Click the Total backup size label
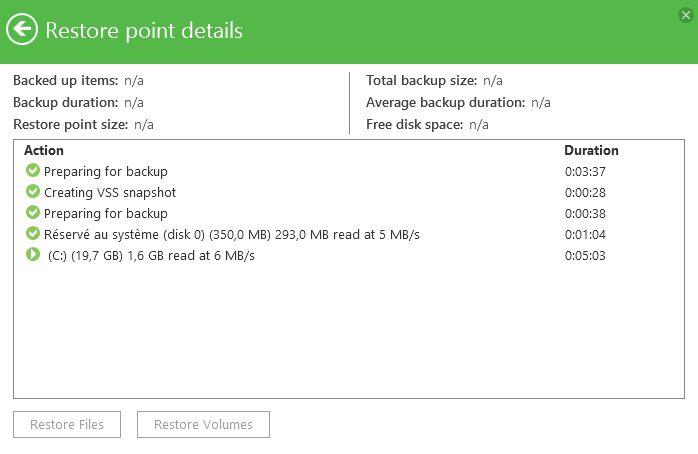 pos(420,81)
